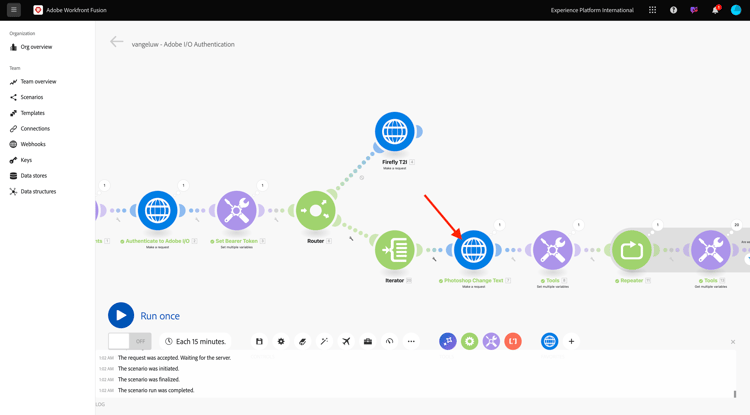This screenshot has width=750, height=415.
Task: Open the user profile avatar
Action: pyautogui.click(x=736, y=10)
